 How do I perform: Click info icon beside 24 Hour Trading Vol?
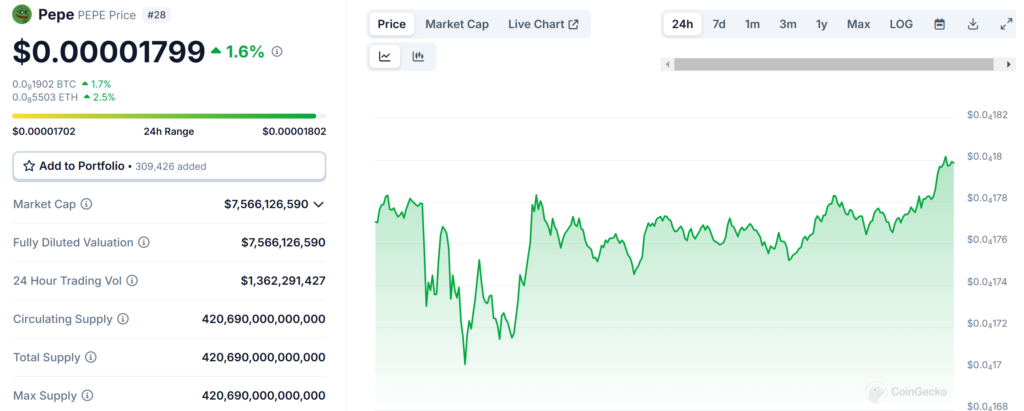(x=132, y=281)
